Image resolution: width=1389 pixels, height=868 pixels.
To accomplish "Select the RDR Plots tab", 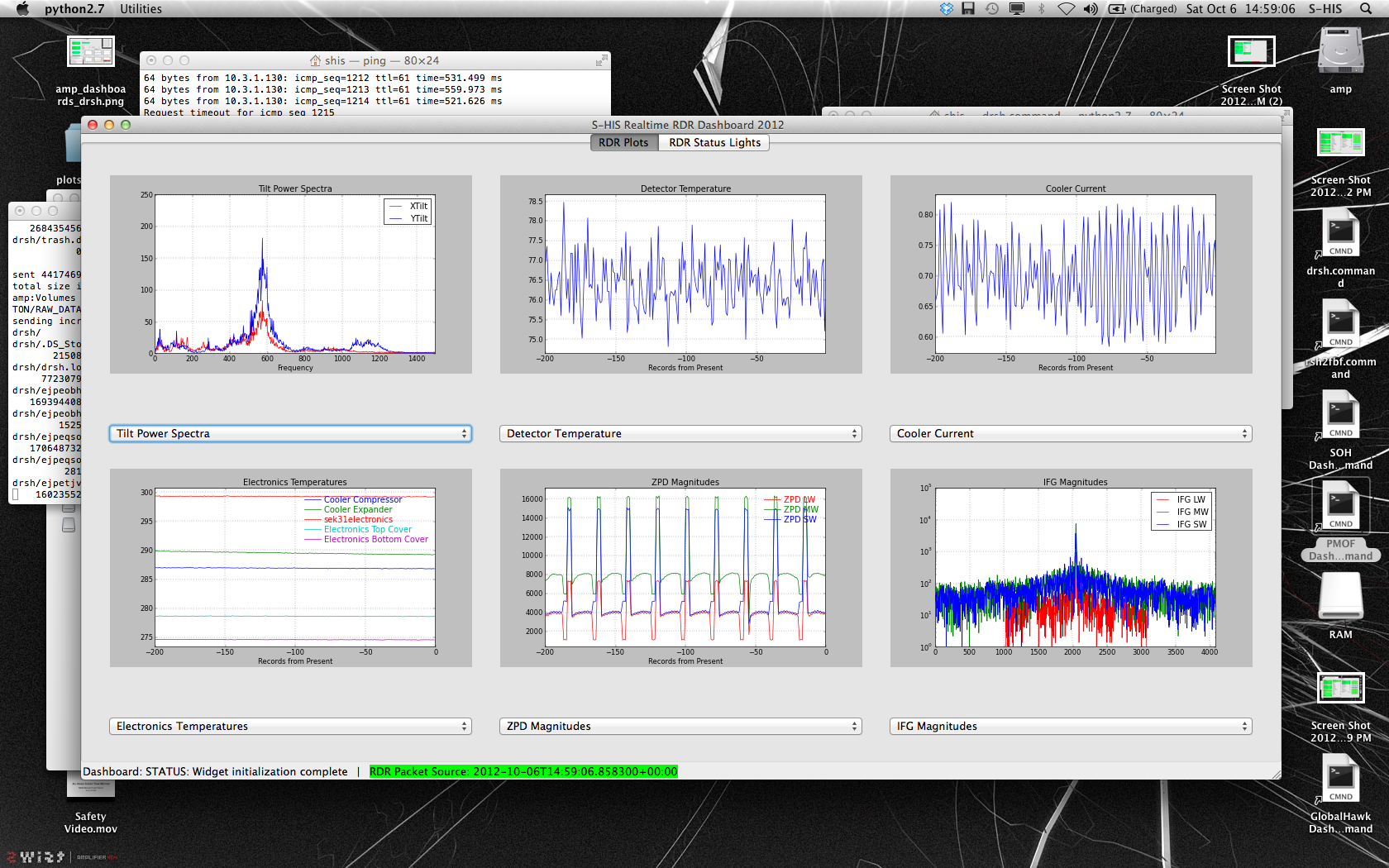I will 623,143.
